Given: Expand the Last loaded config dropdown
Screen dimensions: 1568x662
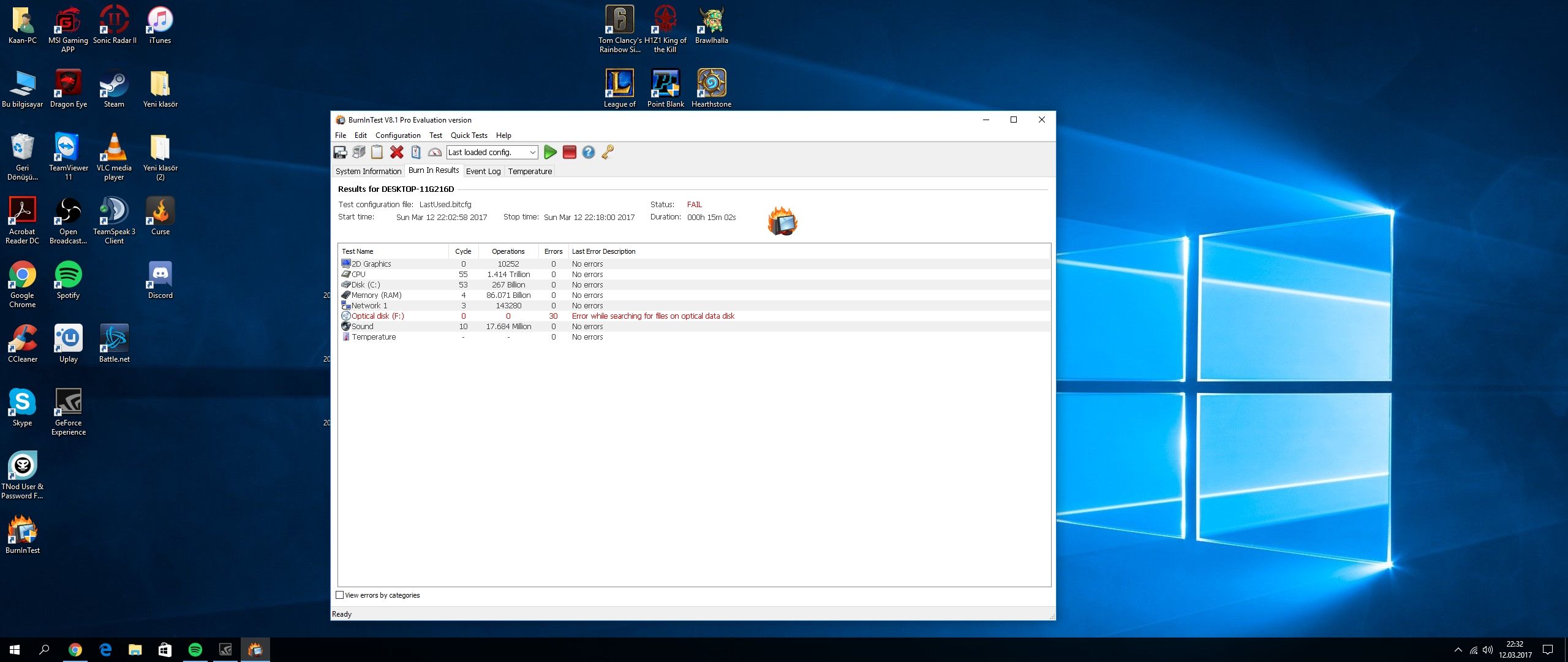Looking at the screenshot, I should [x=532, y=153].
